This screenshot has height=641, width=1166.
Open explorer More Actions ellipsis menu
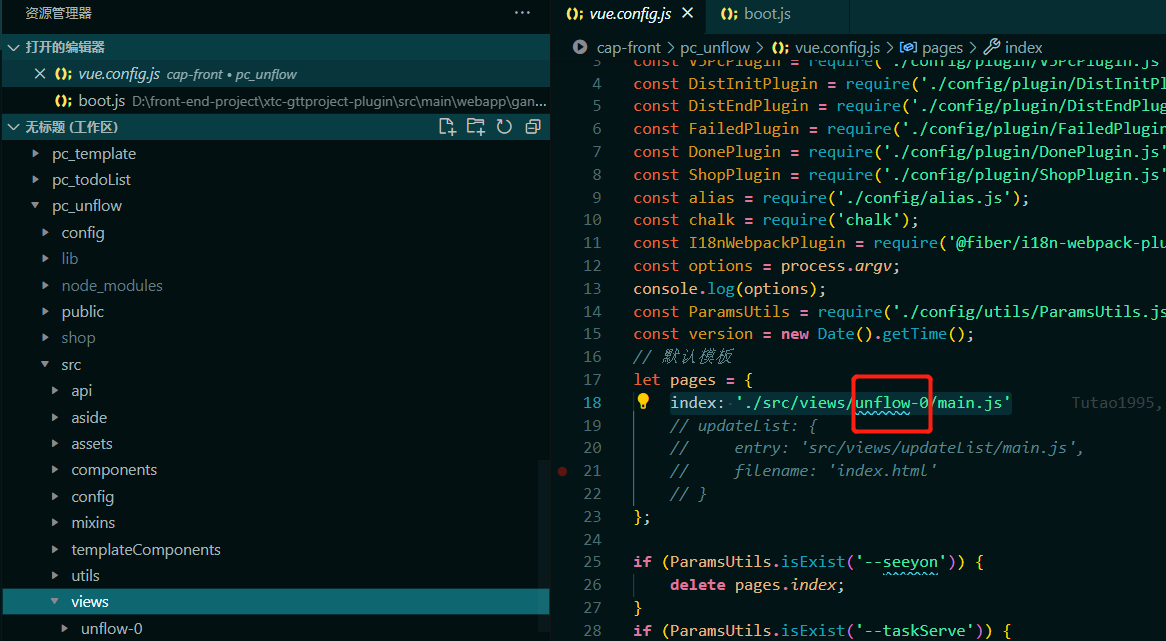point(522,13)
